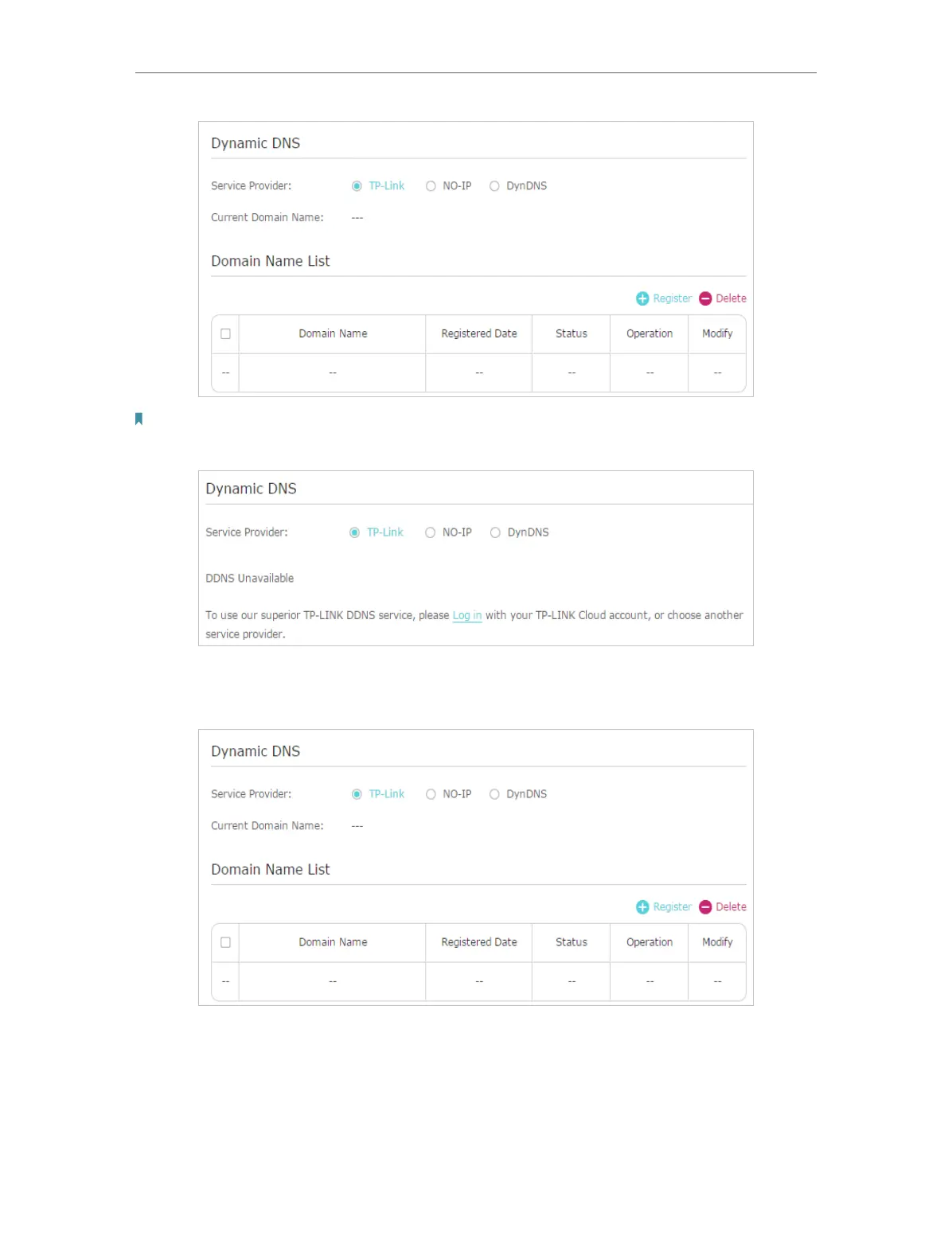This screenshot has width=952, height=1259.
Task: Click Registered Date column header in top table
Action: click(479, 334)
